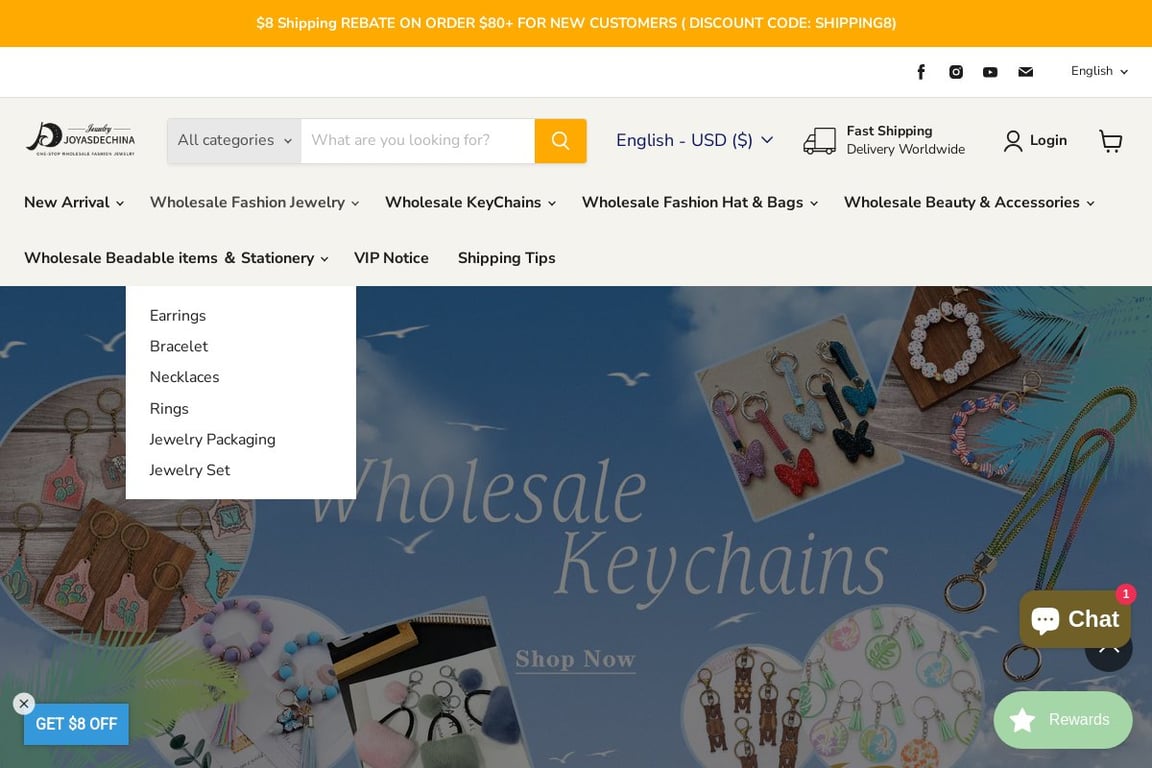Click the back-to-top arrow button
Viewport: 1152px width, 768px height.
click(1109, 654)
